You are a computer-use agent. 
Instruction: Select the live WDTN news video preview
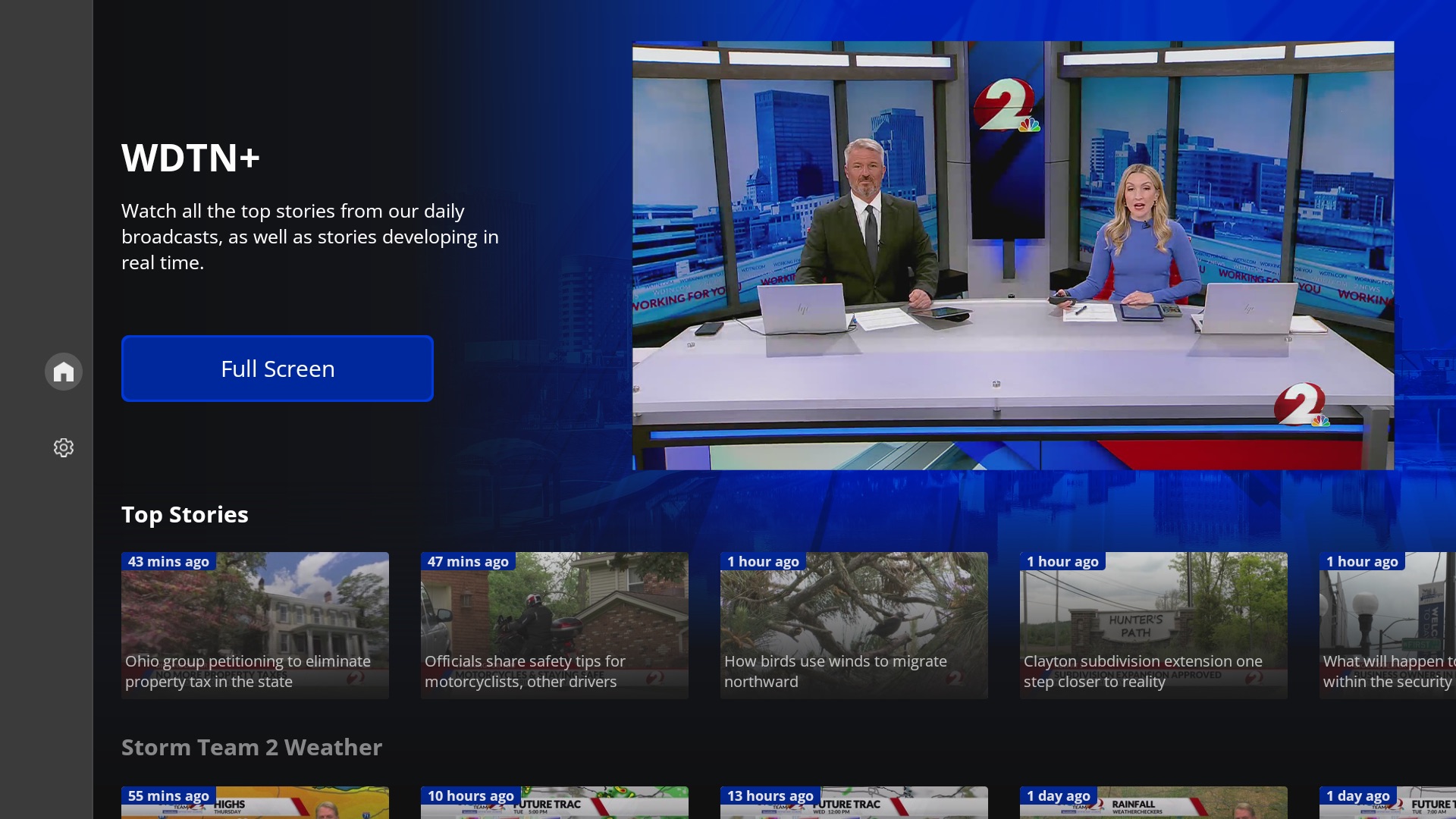tap(1013, 256)
